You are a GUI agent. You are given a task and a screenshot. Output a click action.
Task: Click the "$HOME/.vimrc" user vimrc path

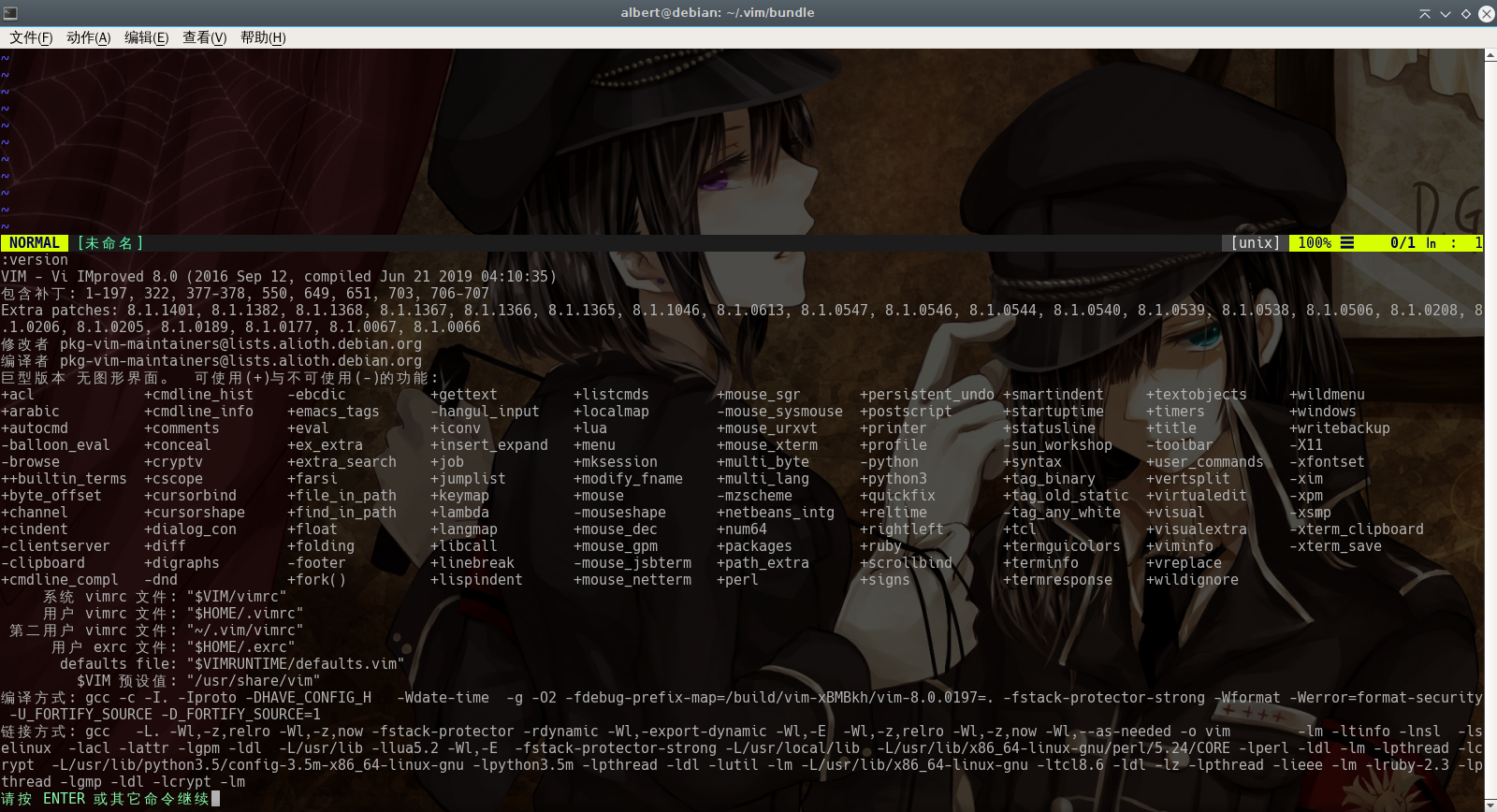(x=245, y=614)
